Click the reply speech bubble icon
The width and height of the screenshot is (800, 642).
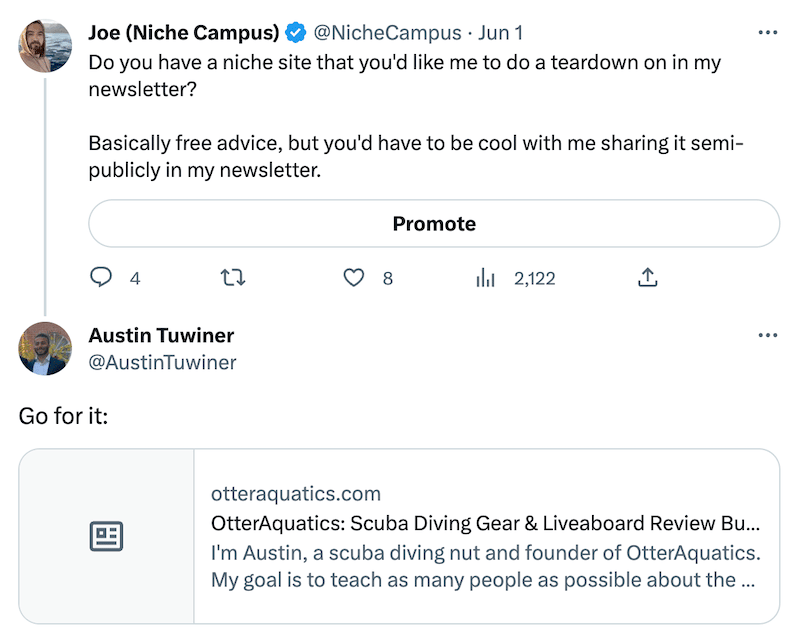point(101,278)
